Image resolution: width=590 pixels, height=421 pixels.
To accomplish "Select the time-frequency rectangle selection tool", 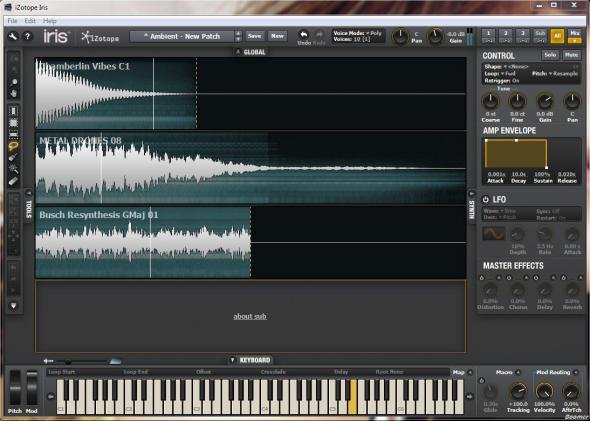I will coord(14,123).
